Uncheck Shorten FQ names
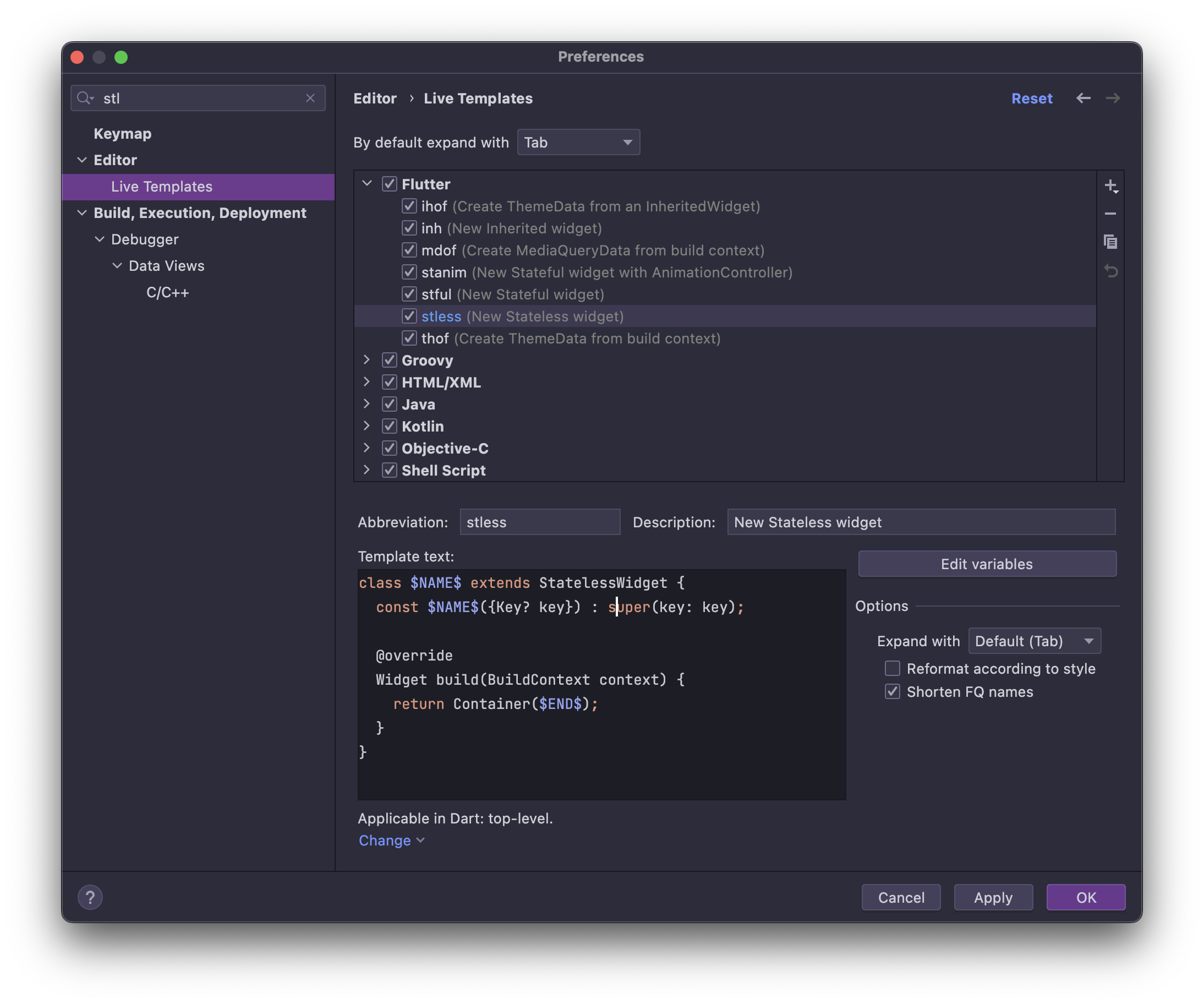Screen dimensions: 1204x1004 coord(892,692)
